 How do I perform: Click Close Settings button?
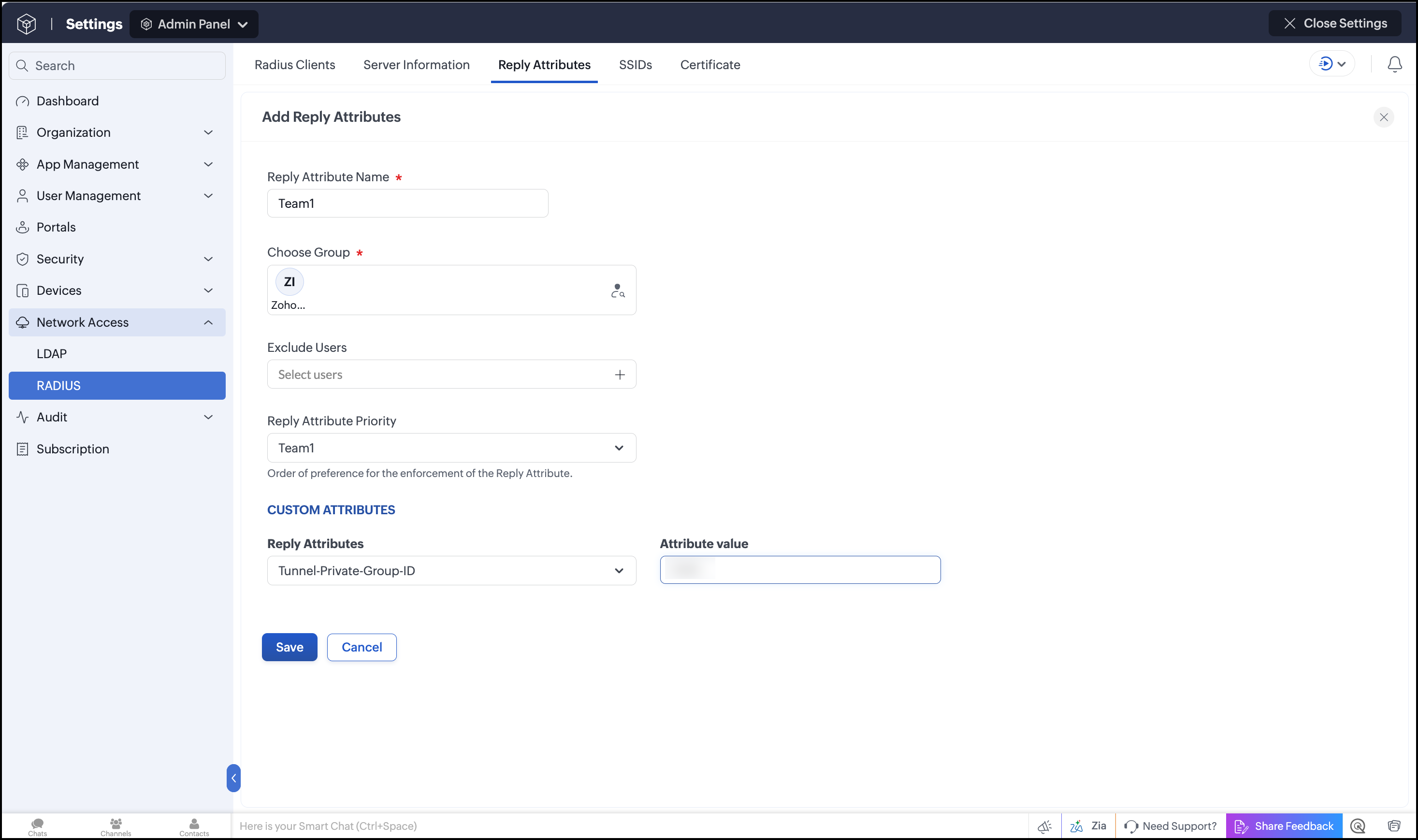click(x=1335, y=23)
